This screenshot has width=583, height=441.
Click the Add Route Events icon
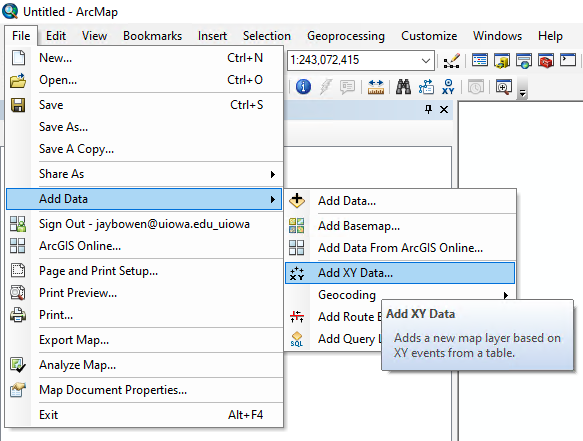click(x=297, y=316)
